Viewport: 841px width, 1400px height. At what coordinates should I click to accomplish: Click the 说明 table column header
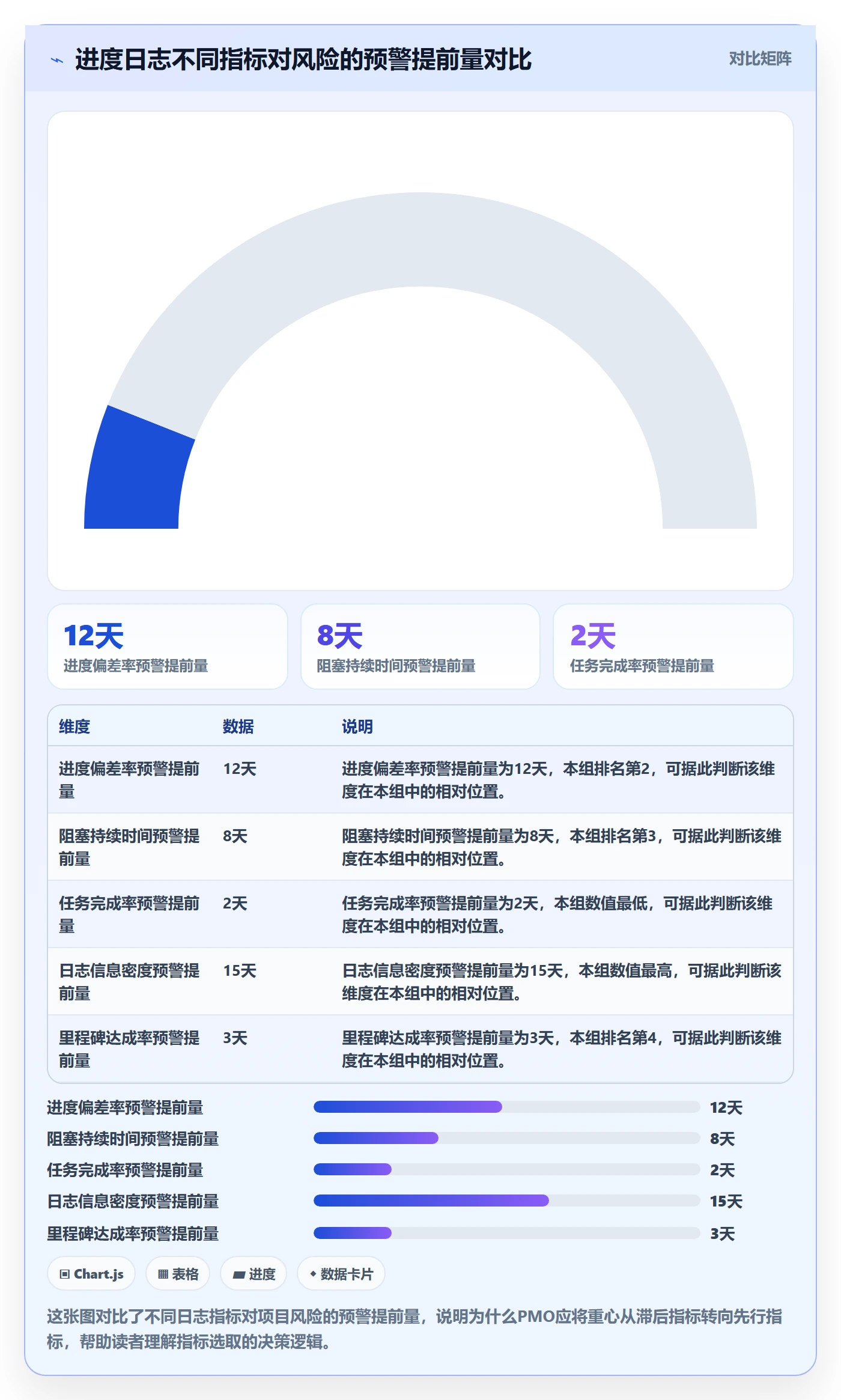point(357,726)
